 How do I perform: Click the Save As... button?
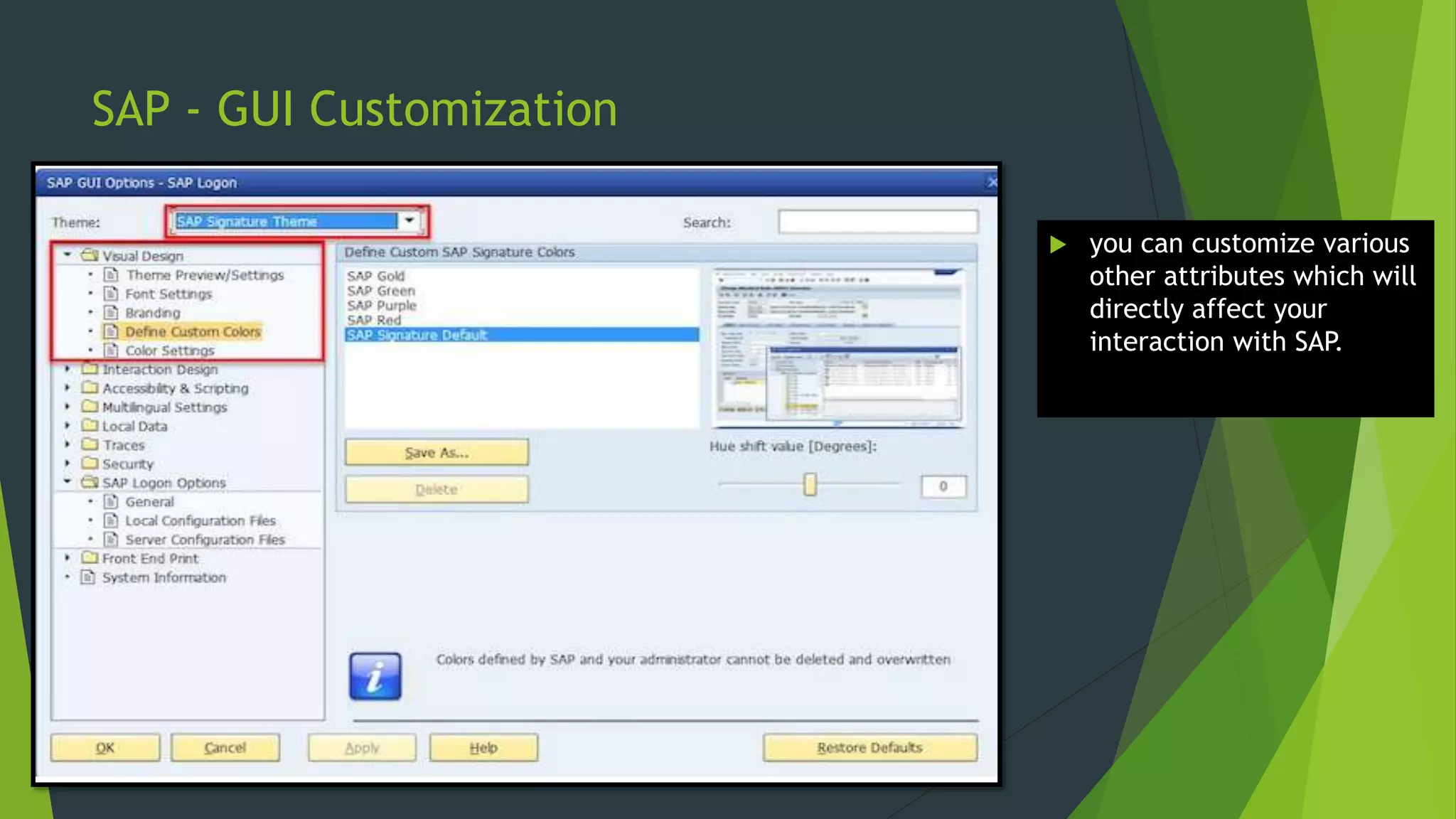click(x=437, y=453)
